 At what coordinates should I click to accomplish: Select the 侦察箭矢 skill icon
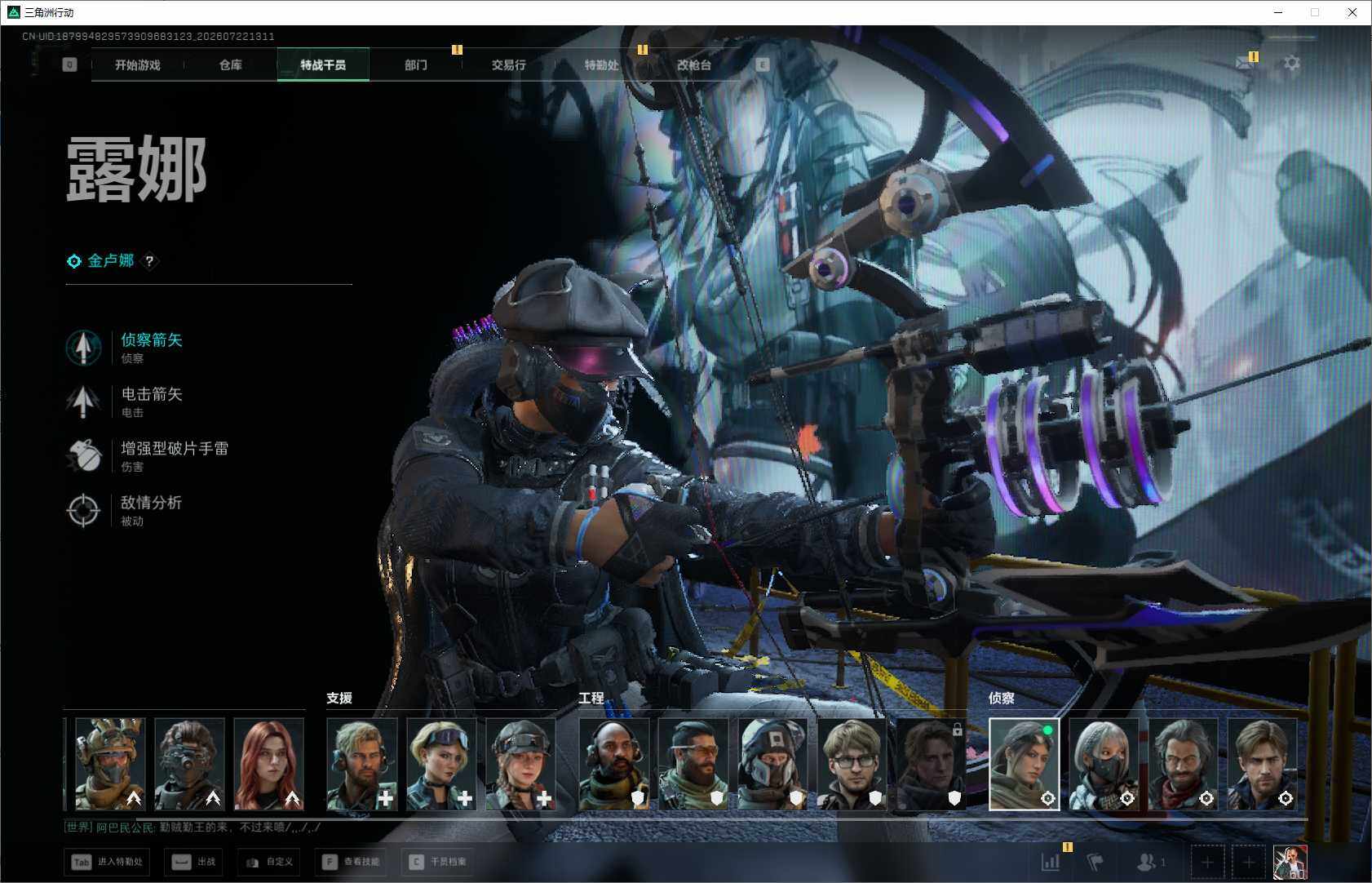(x=83, y=347)
